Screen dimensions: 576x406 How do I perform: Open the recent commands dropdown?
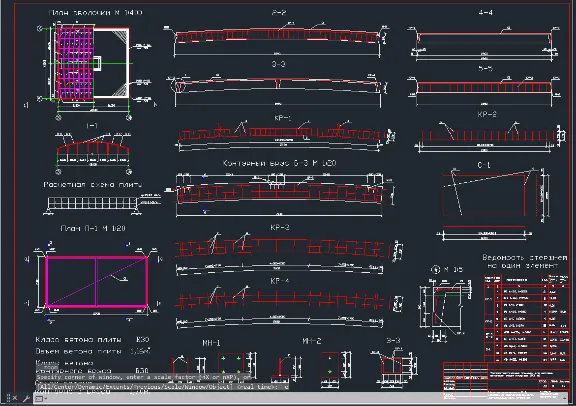[x=40, y=399]
